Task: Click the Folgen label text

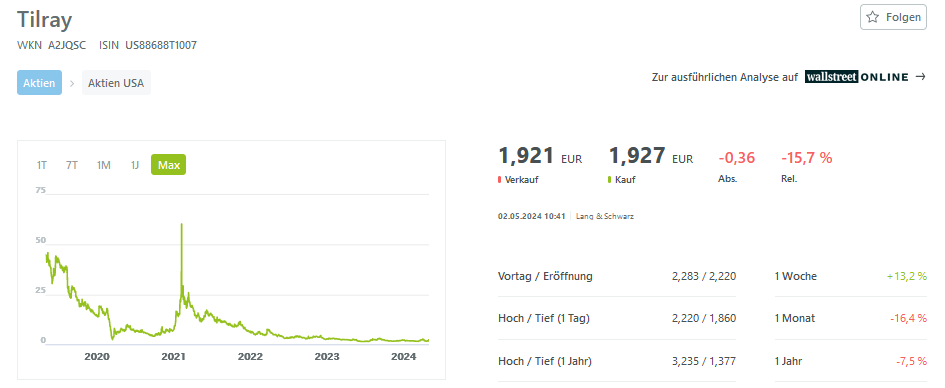Action: [903, 17]
